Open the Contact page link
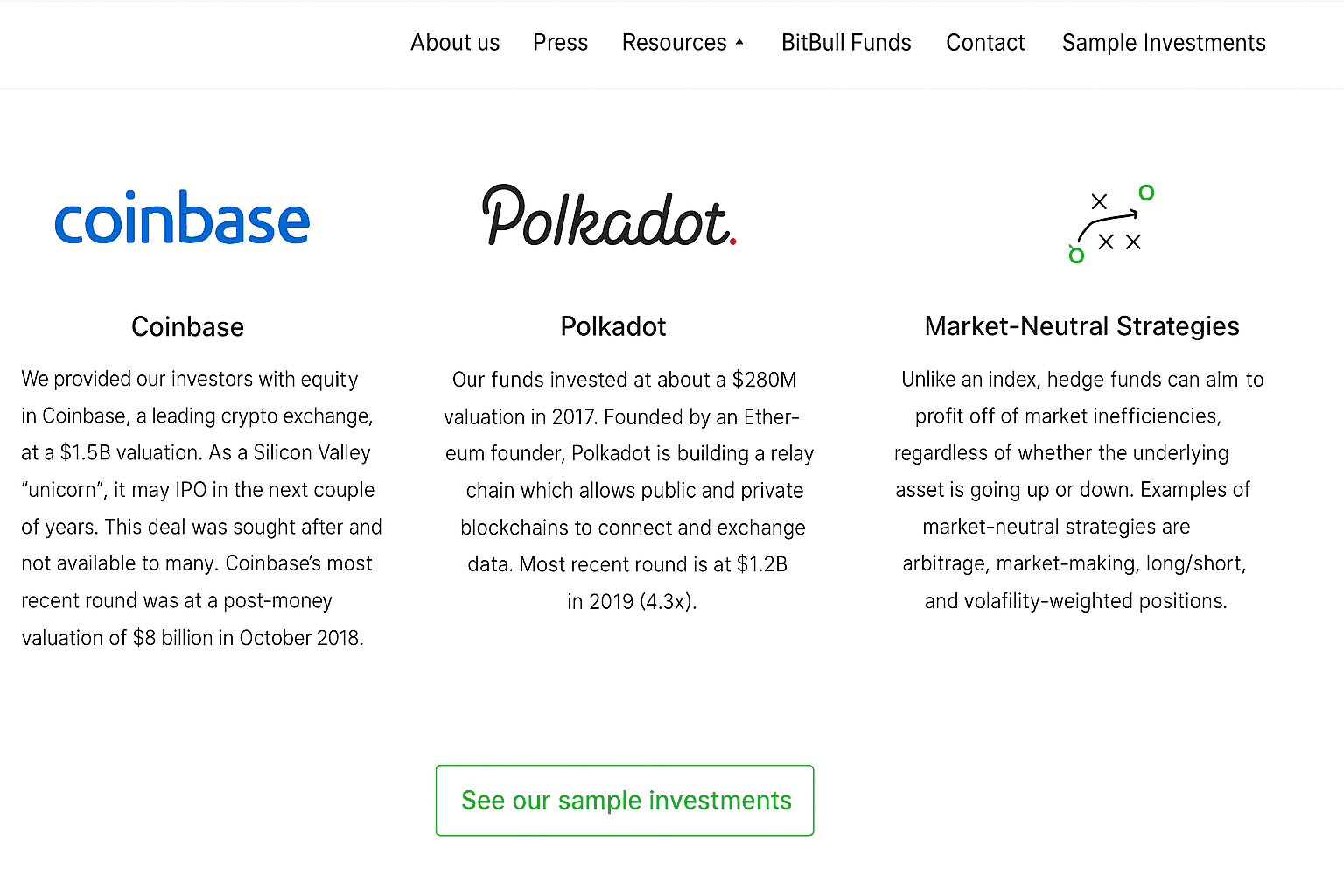Viewport: 1344px width, 896px height. point(985,42)
